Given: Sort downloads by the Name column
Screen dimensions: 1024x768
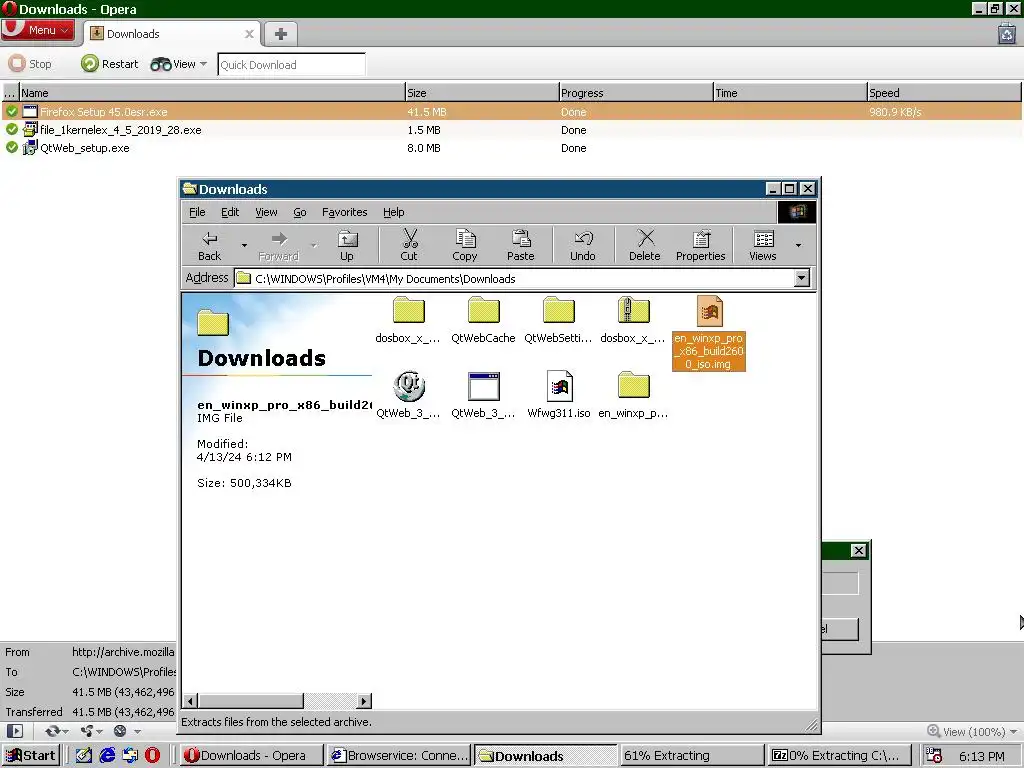Looking at the screenshot, I should (212, 93).
